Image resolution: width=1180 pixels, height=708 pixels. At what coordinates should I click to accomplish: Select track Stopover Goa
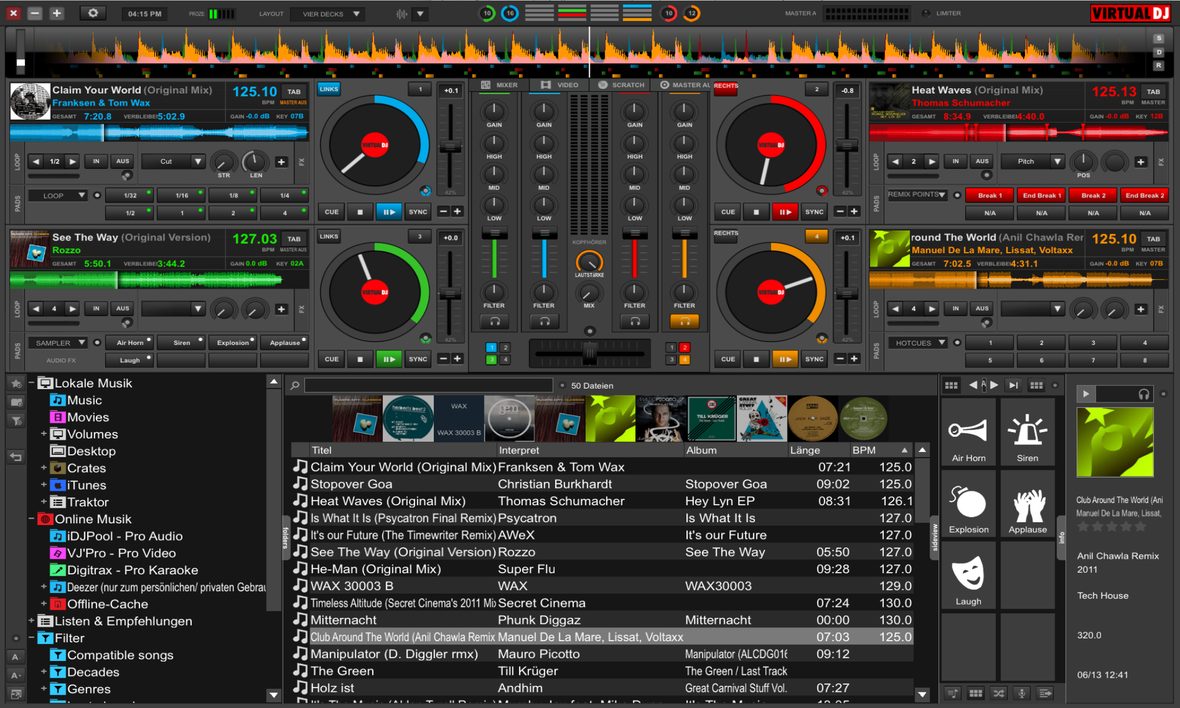pos(602,484)
